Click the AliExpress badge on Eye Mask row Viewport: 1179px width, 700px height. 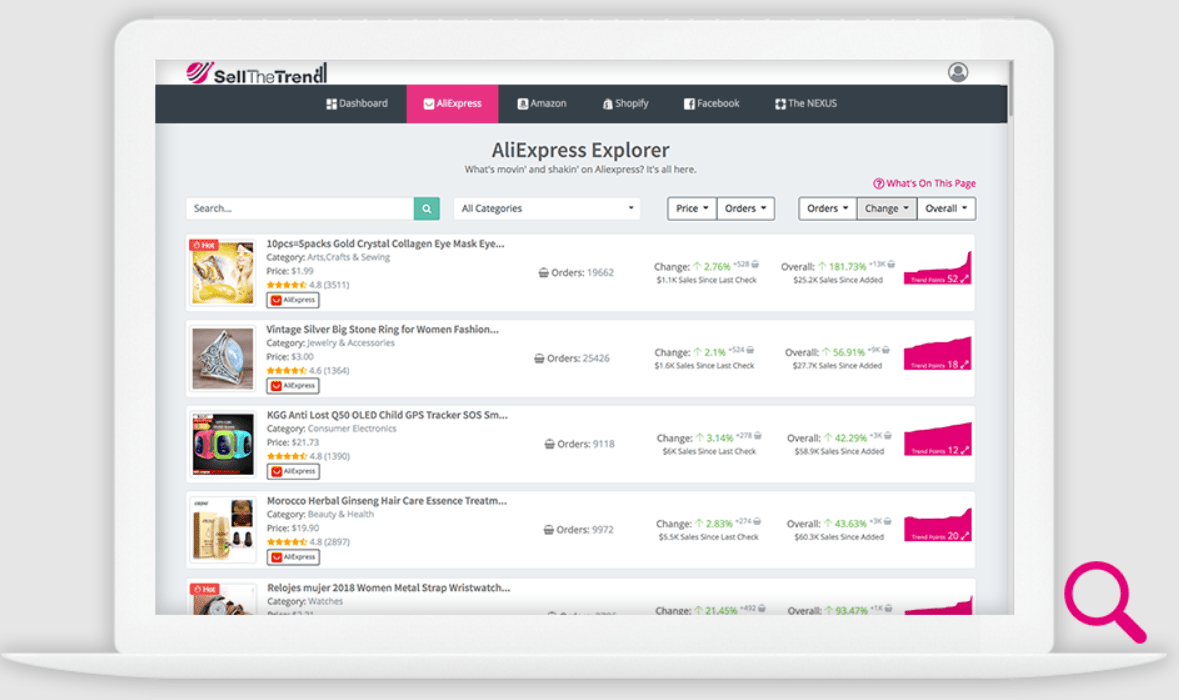[293, 300]
